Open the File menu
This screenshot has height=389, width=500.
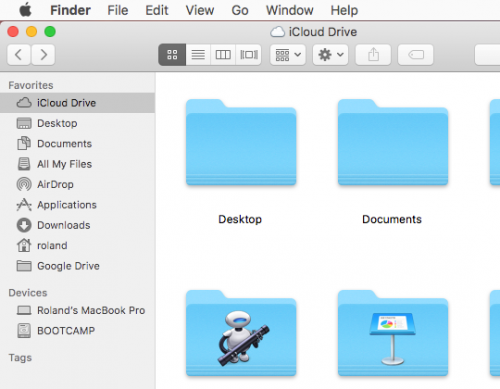(118, 10)
